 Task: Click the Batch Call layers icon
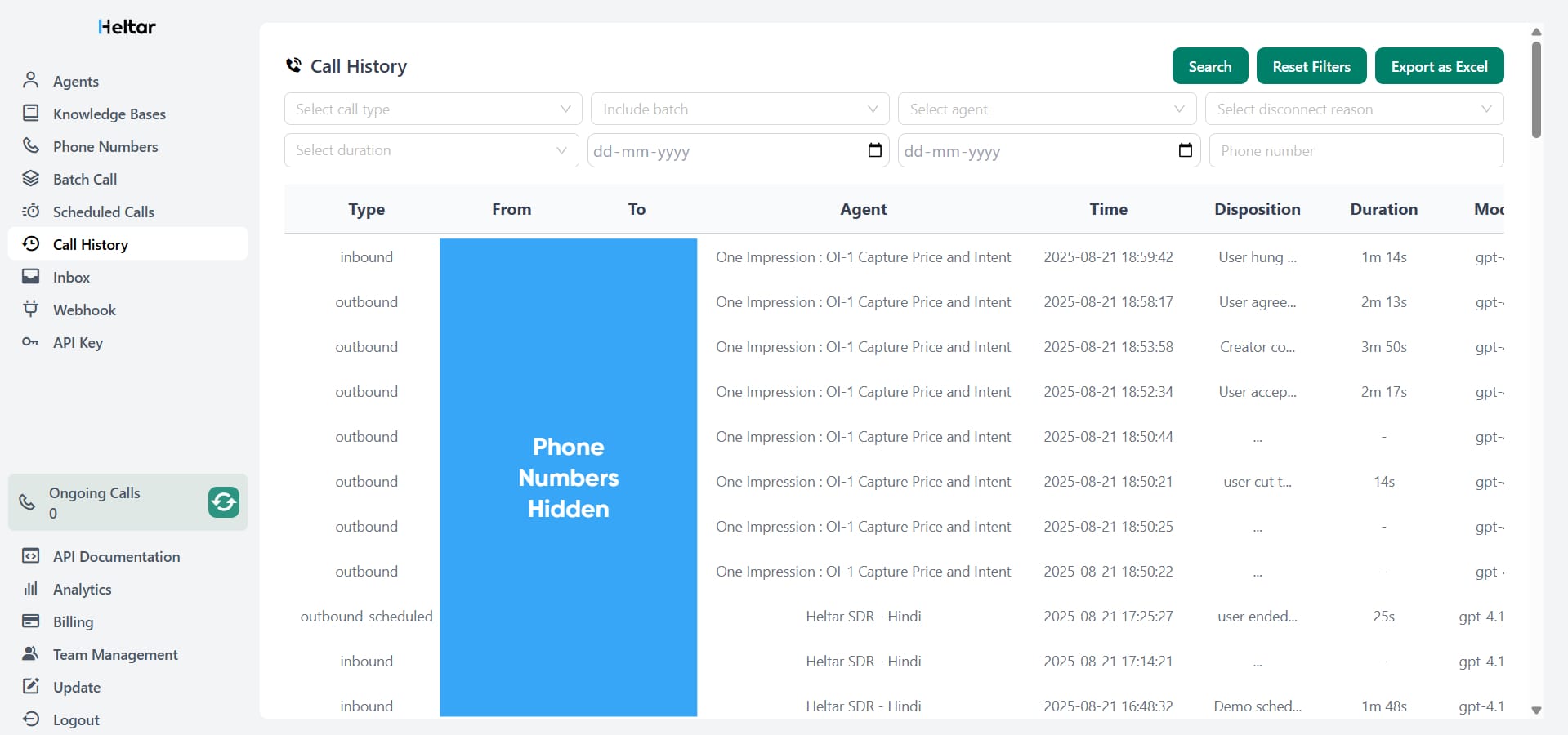click(x=31, y=178)
